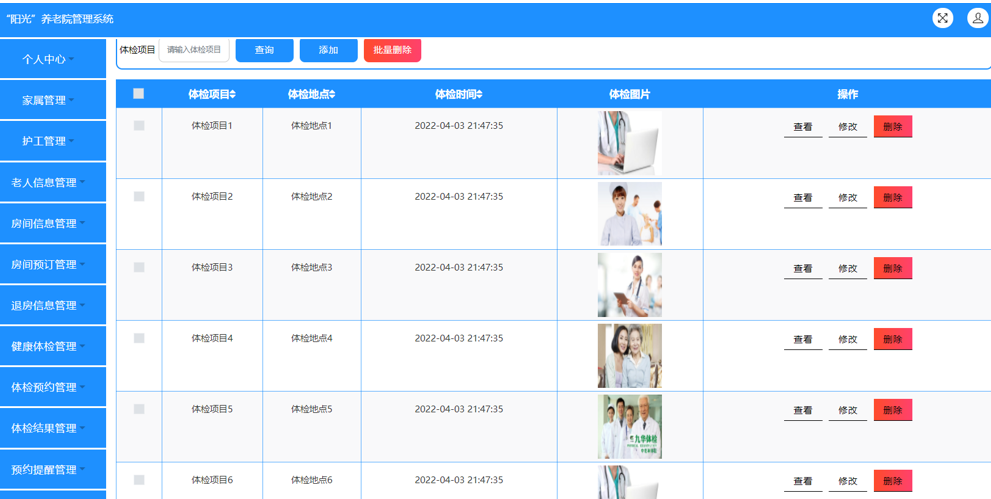View details of 体检项目5 with 查看
Viewport: 991px width, 499px height.
[803, 410]
